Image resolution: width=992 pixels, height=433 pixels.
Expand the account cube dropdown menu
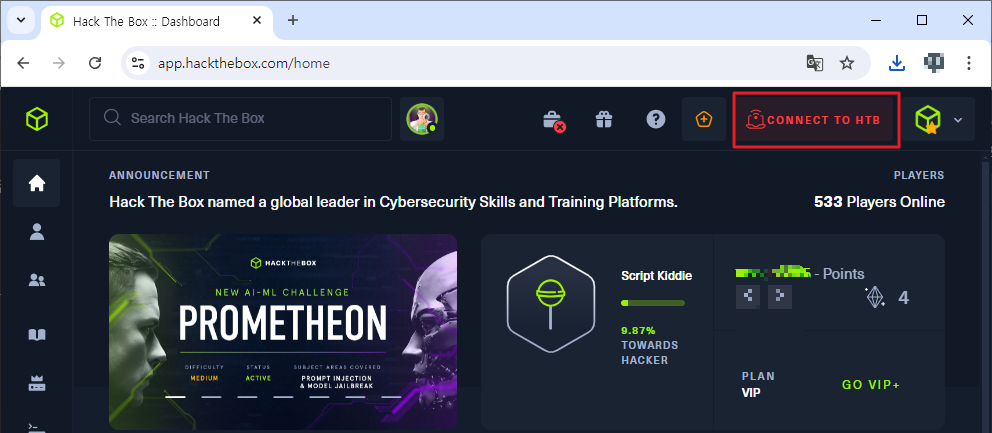(x=939, y=119)
